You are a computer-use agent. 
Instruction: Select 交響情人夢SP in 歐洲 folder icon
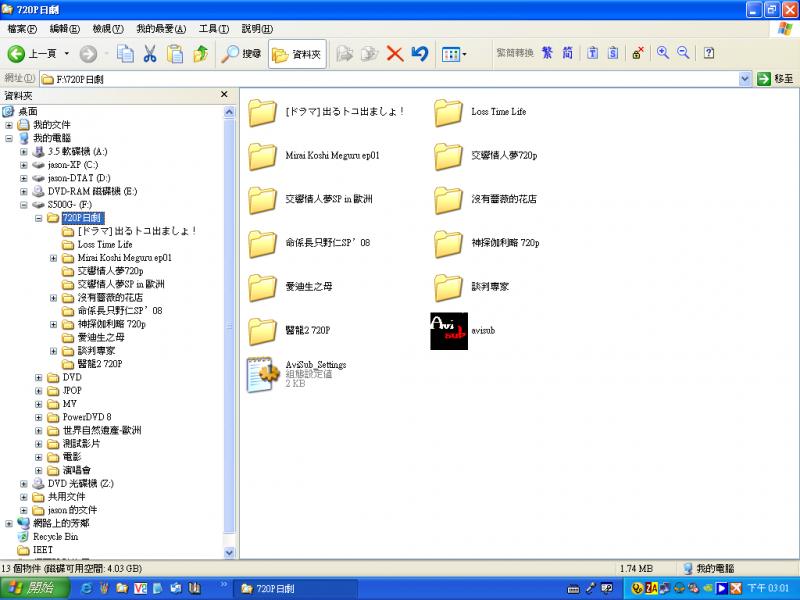262,200
